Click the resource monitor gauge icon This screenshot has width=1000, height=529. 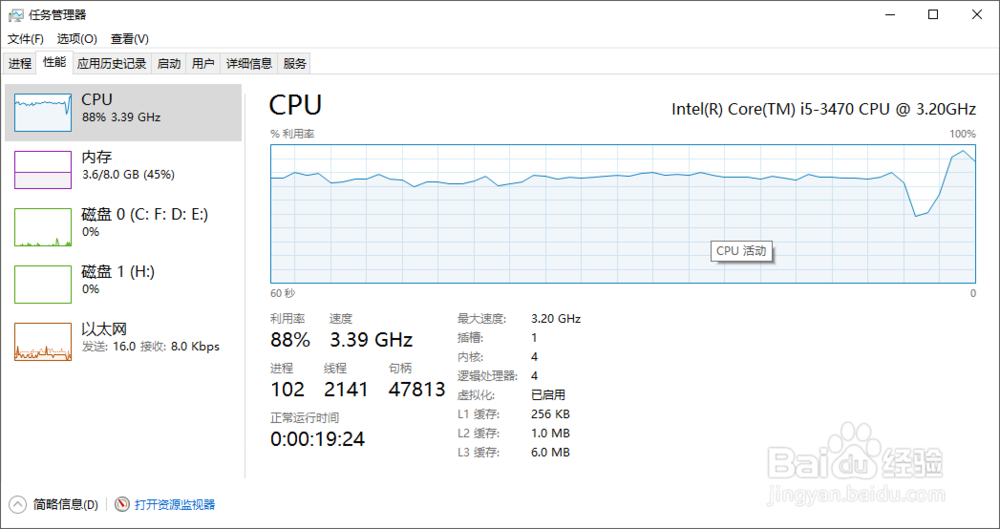coord(122,505)
